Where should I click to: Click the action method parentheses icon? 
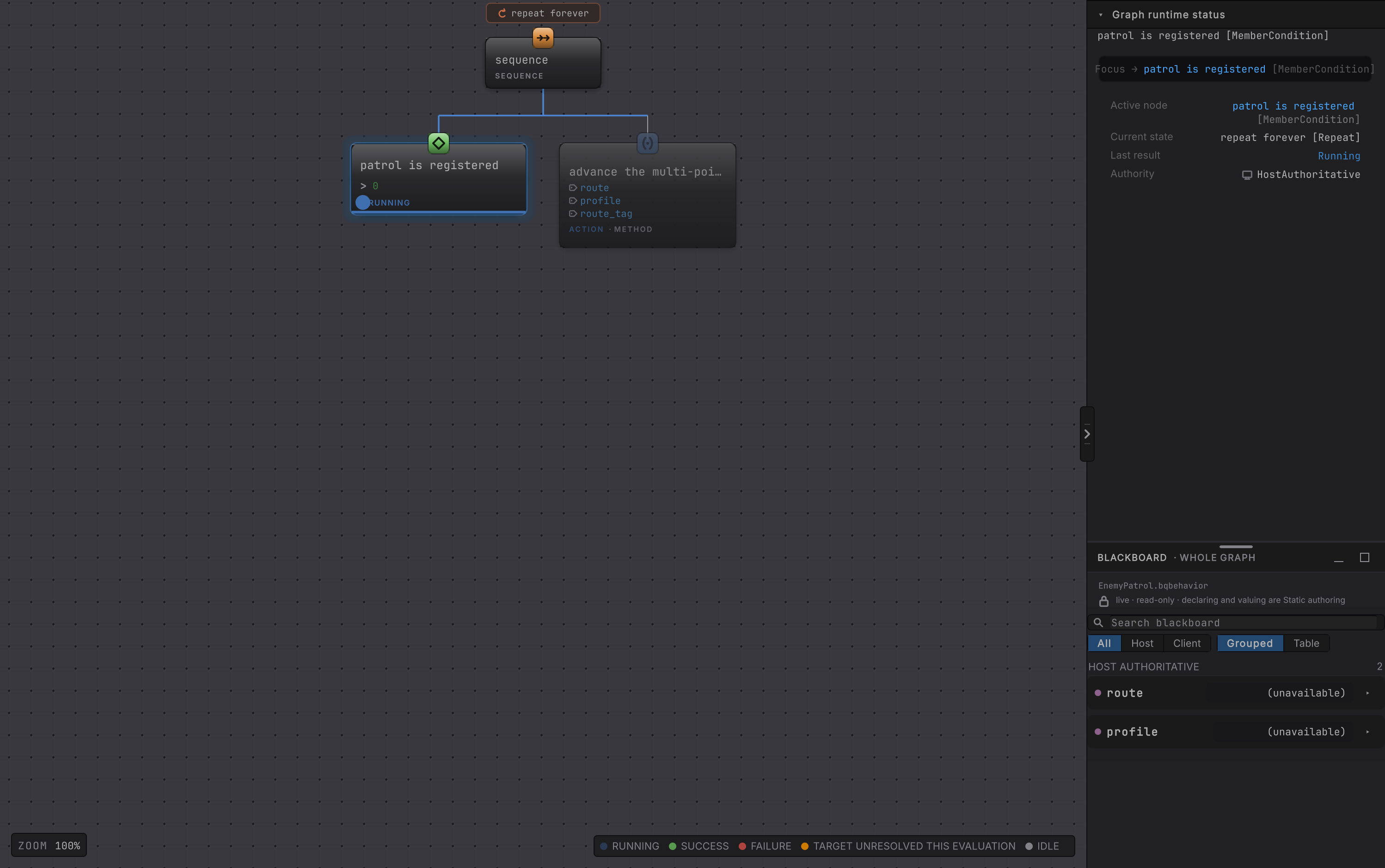point(647,143)
